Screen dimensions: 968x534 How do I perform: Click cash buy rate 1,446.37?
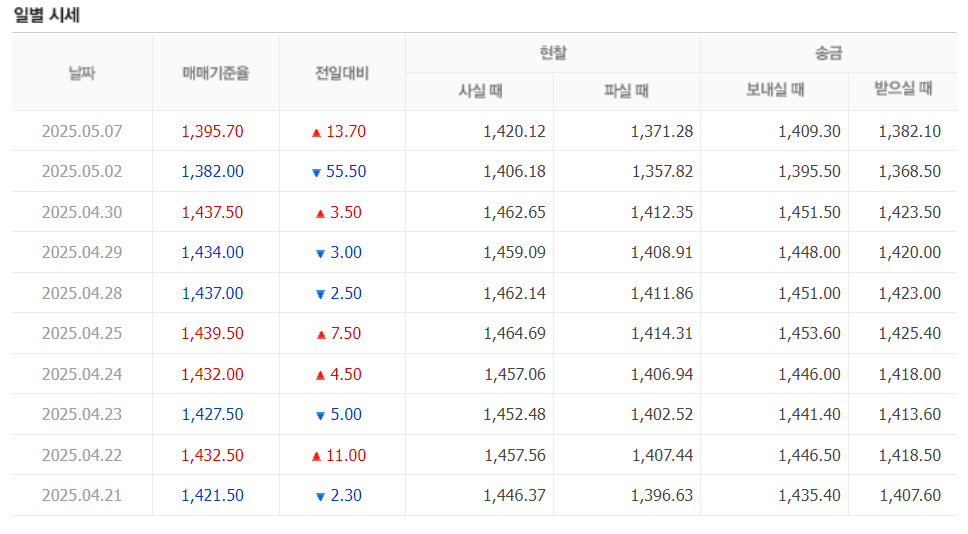pos(514,495)
